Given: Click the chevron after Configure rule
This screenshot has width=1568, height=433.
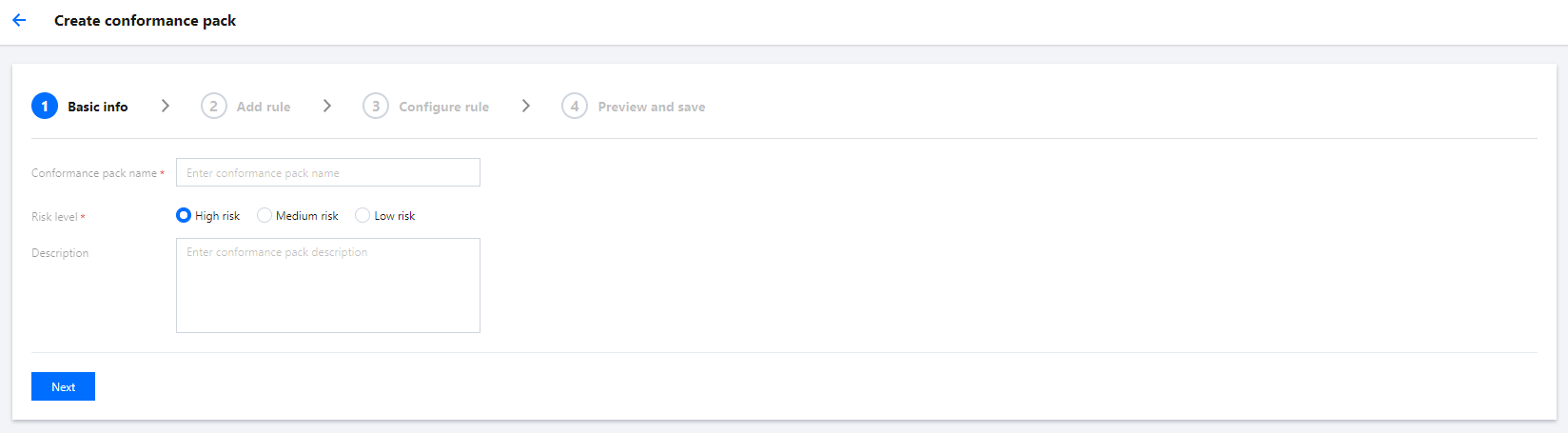Looking at the screenshot, I should click(526, 106).
